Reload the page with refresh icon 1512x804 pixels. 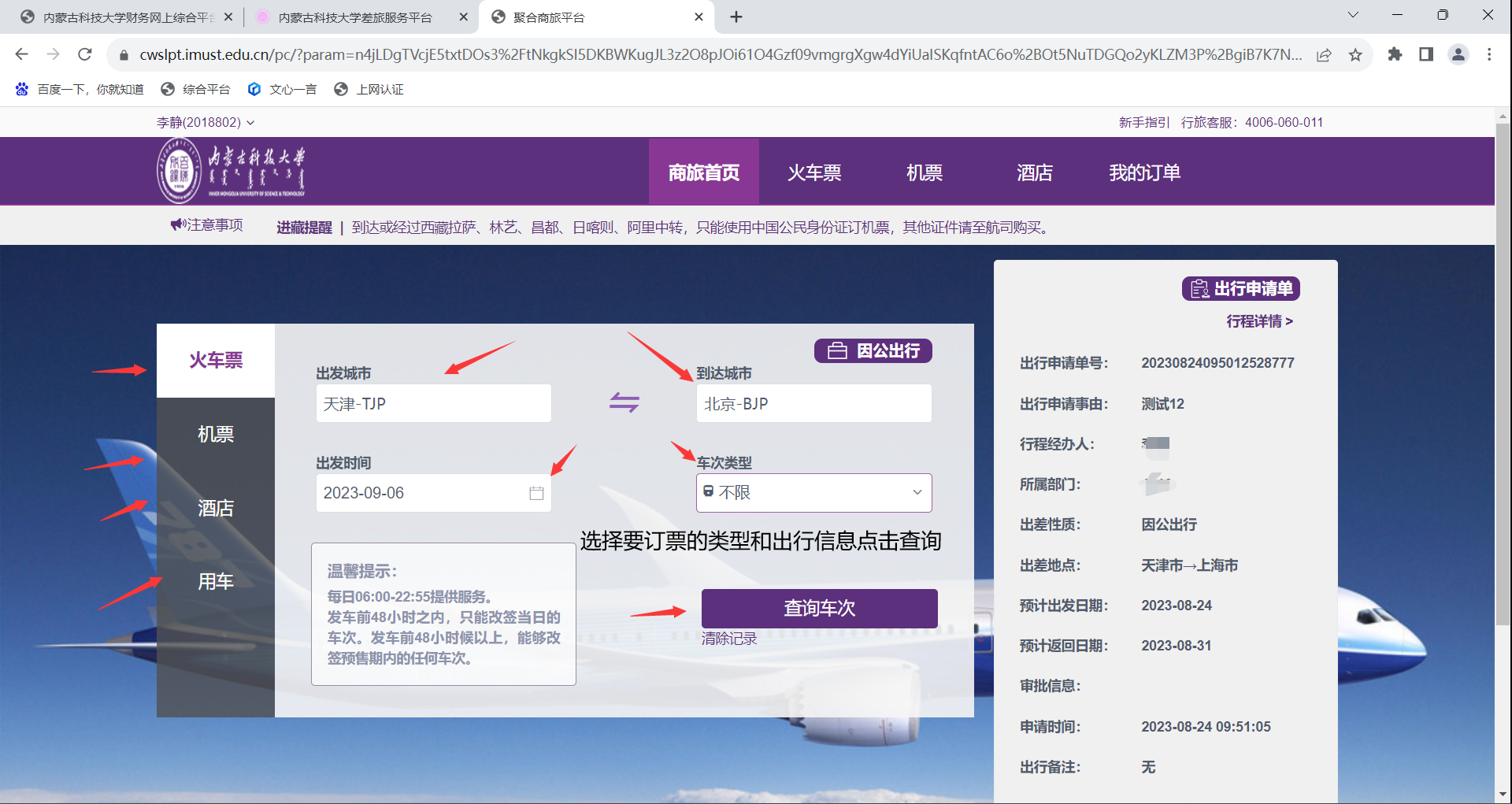point(85,54)
